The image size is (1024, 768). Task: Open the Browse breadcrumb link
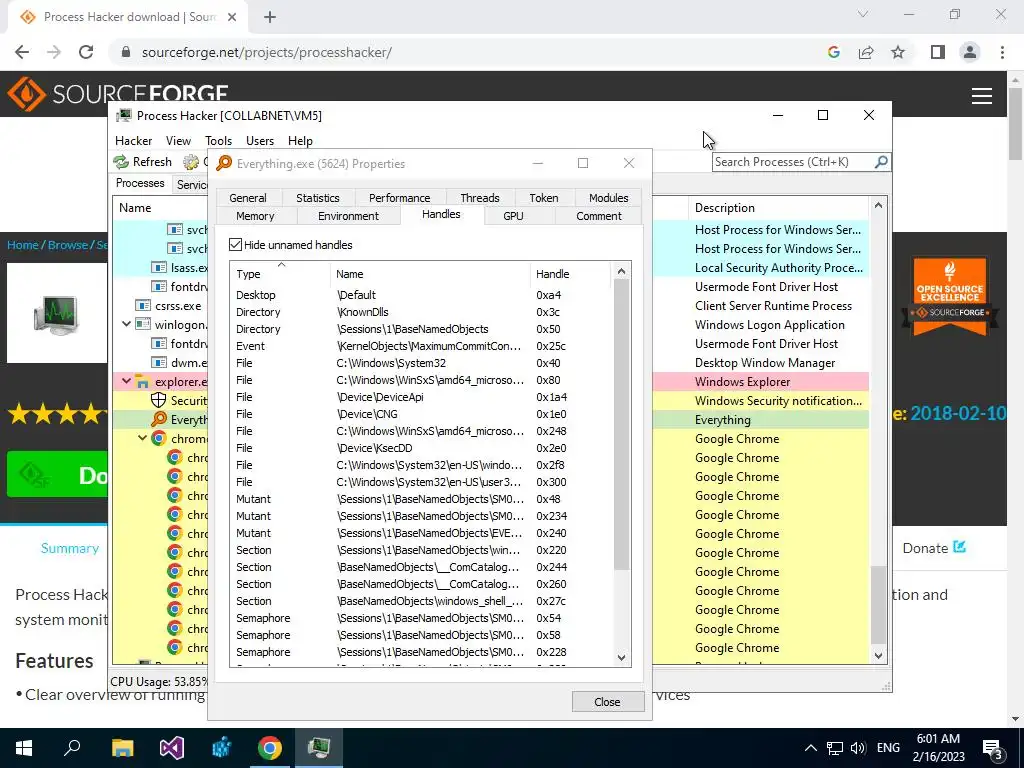click(x=68, y=245)
